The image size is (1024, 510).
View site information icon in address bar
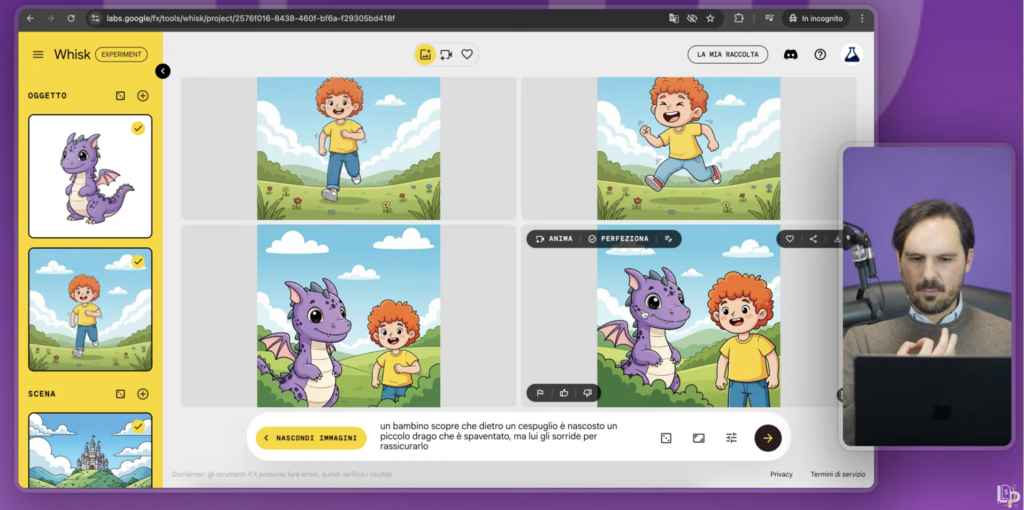[96, 18]
